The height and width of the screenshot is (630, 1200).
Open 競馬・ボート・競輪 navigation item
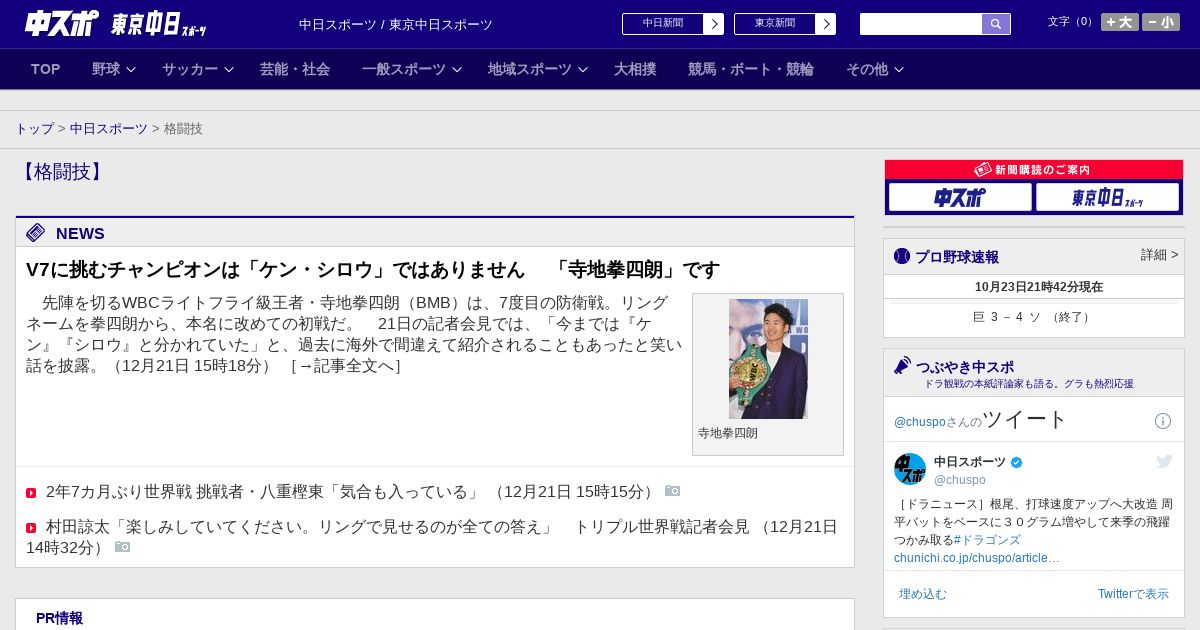(x=751, y=69)
